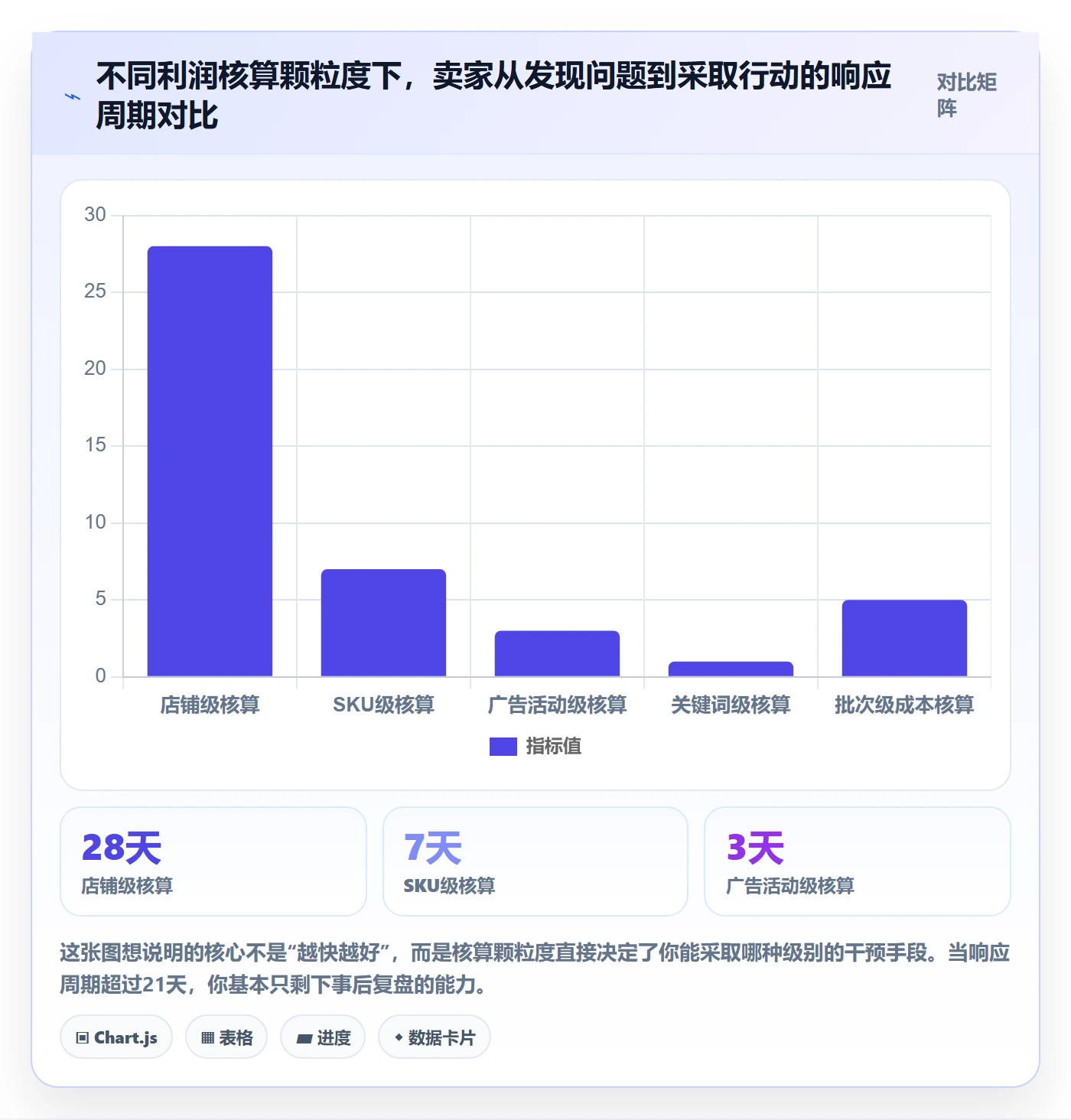Click the y-axis value 30
Screen dimensions: 1071x1120
pyautogui.click(x=95, y=214)
